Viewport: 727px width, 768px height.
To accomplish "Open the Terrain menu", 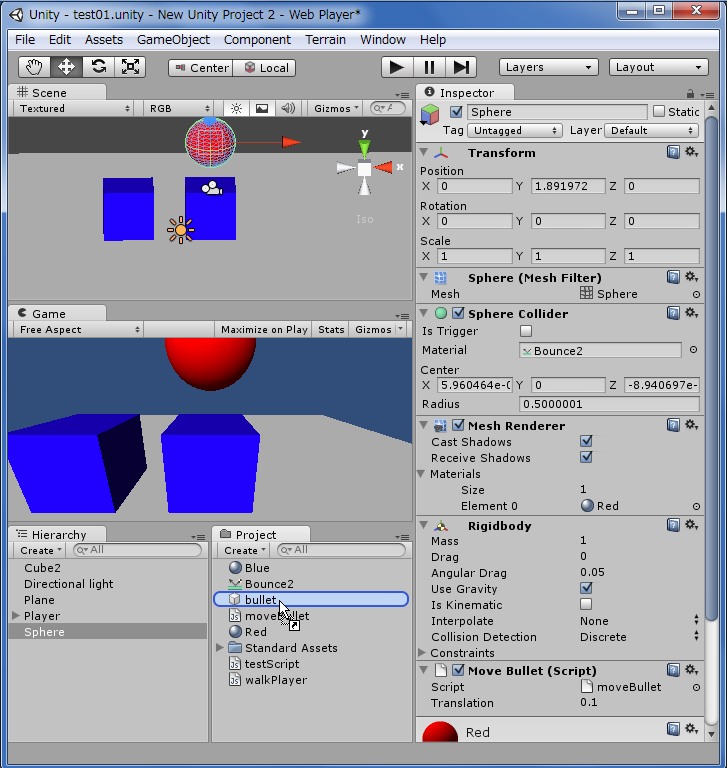I will click(x=325, y=39).
